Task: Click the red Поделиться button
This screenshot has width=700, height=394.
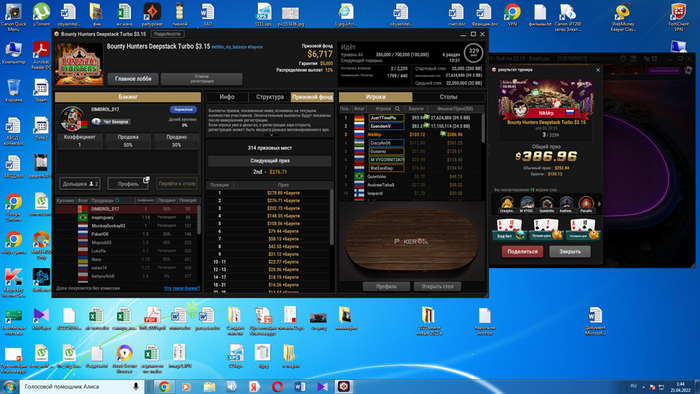Action: [x=522, y=252]
